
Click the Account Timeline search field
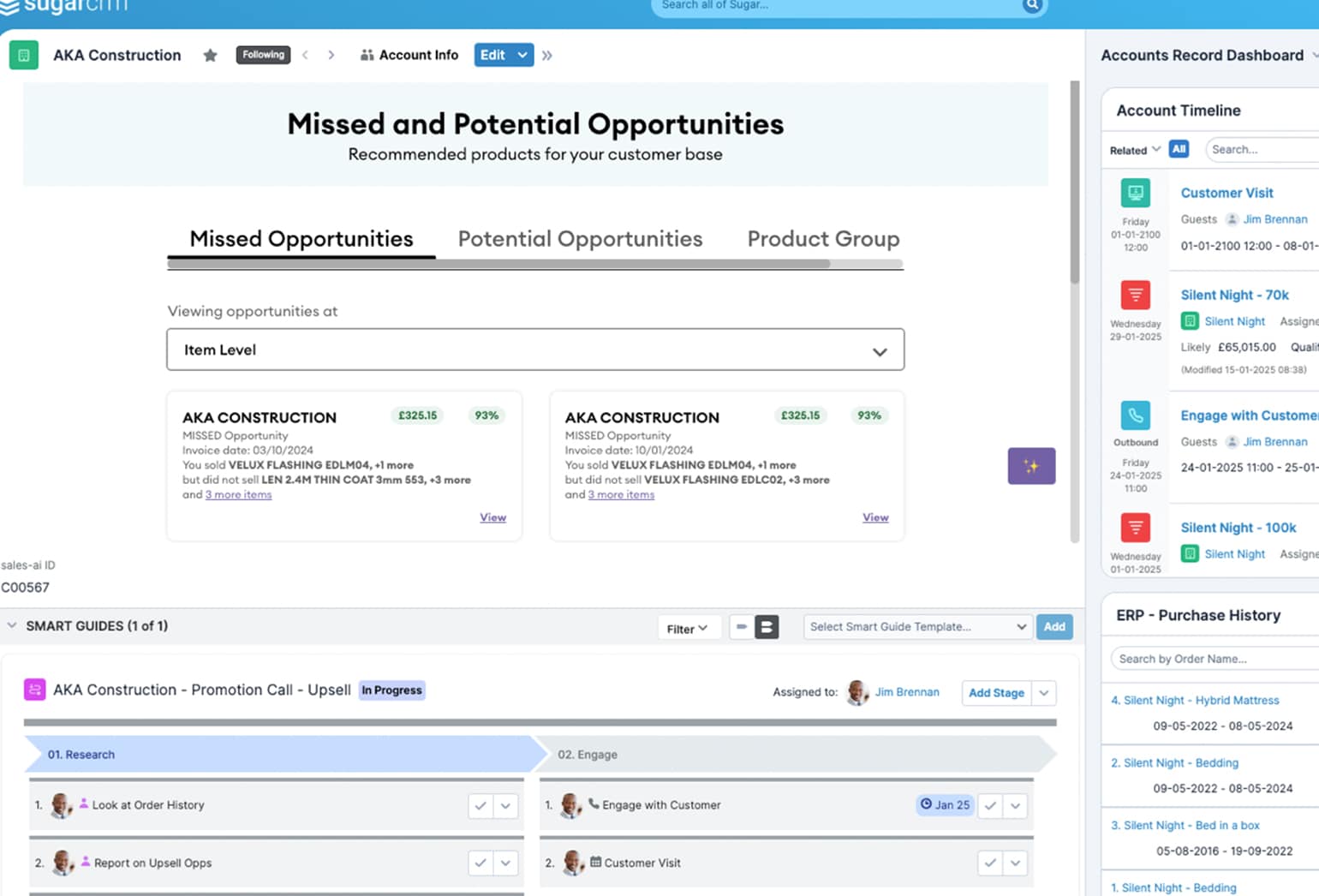point(1262,149)
